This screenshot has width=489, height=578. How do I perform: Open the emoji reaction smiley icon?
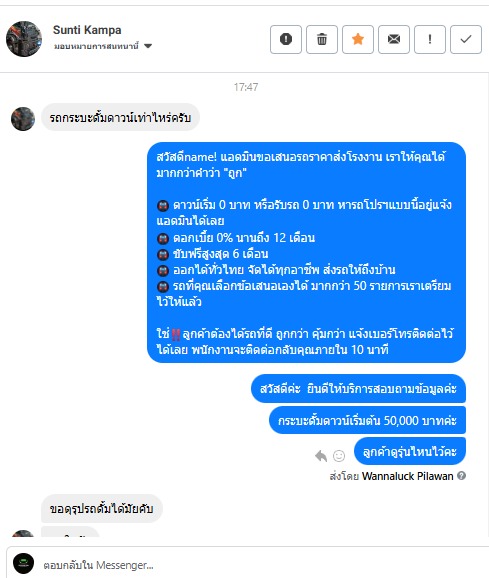(x=339, y=456)
